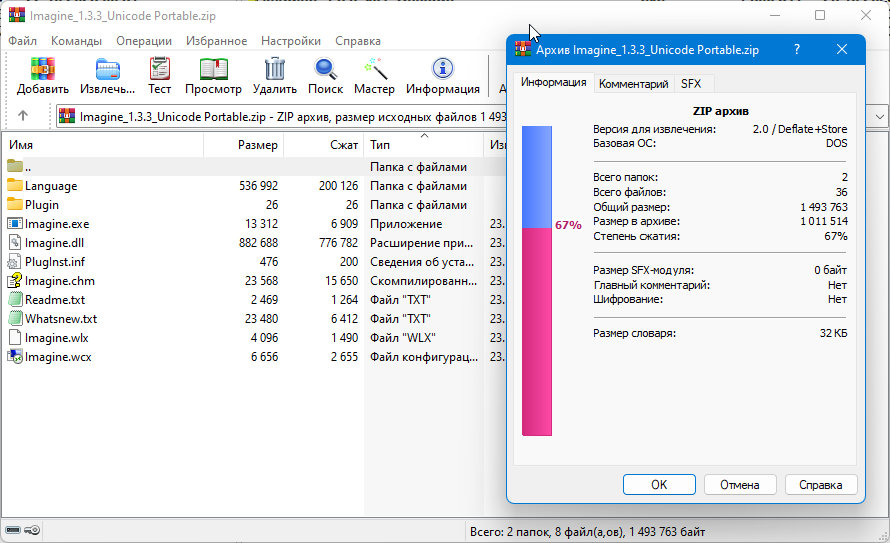The width and height of the screenshot is (890, 543).
Task: Open the Команды menu
Action: [77, 41]
